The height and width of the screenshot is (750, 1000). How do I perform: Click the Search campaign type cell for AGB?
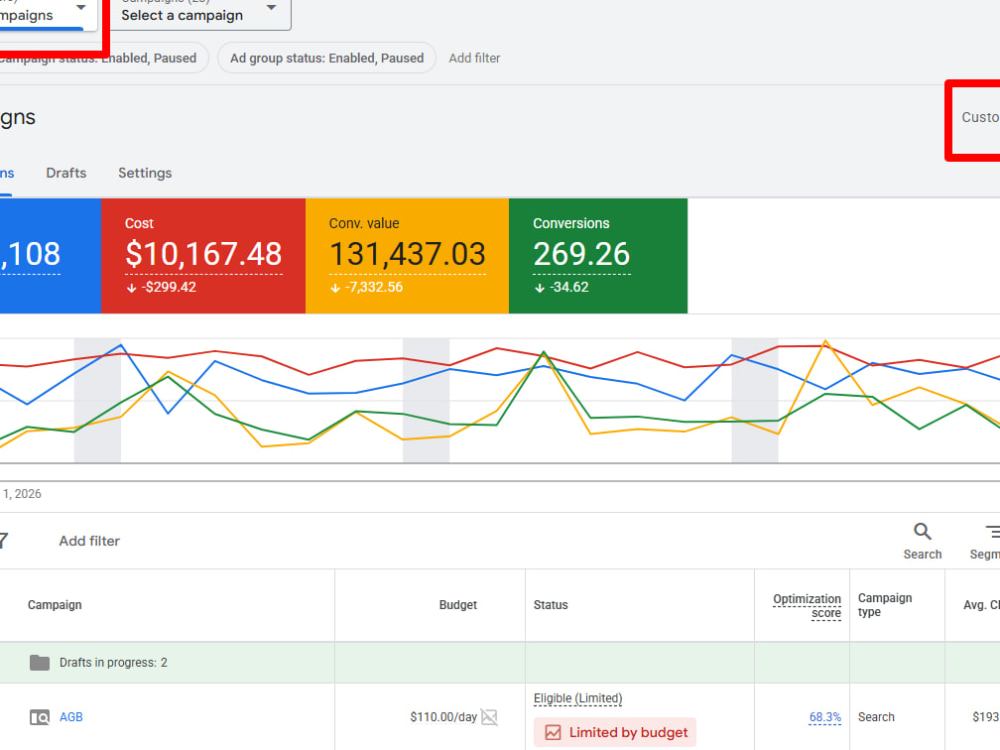(x=876, y=717)
